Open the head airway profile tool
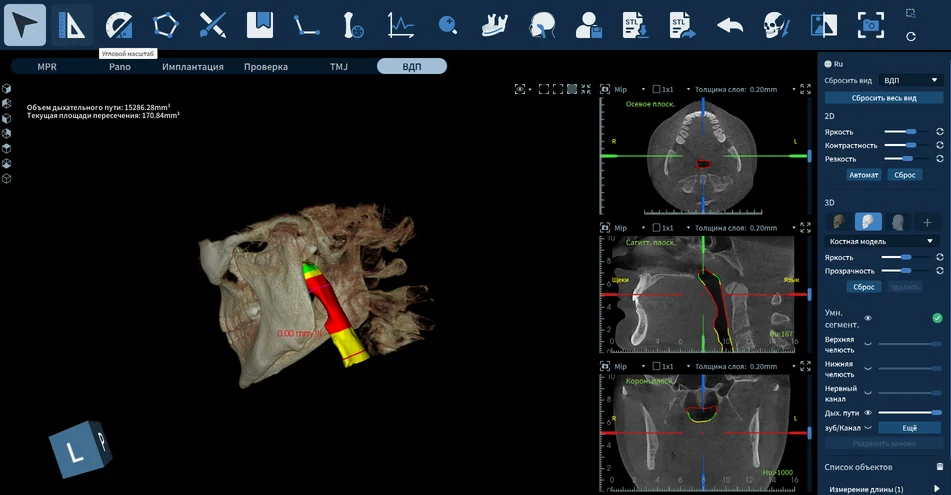 coord(542,25)
